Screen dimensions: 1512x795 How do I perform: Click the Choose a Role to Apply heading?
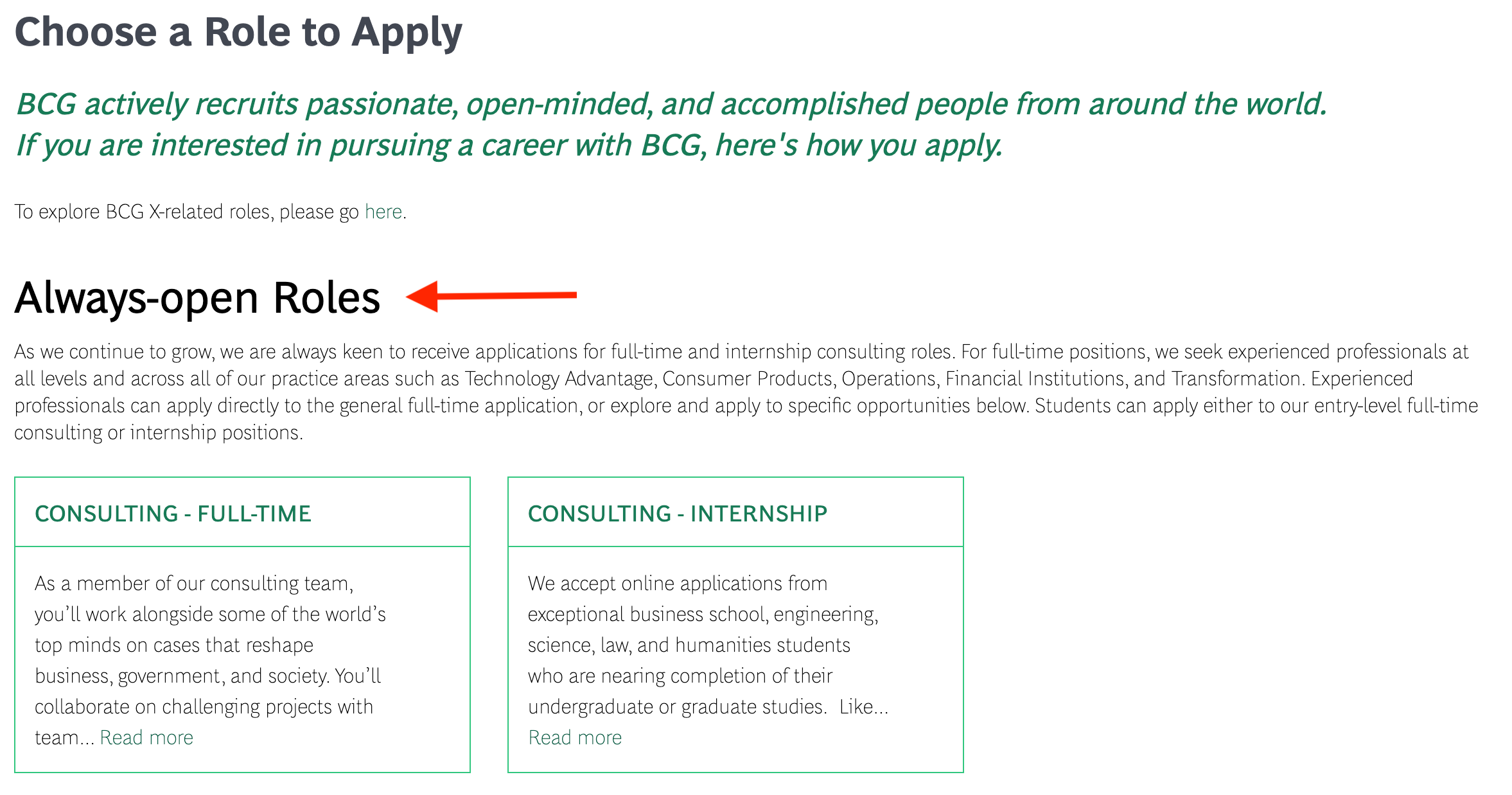(x=238, y=32)
